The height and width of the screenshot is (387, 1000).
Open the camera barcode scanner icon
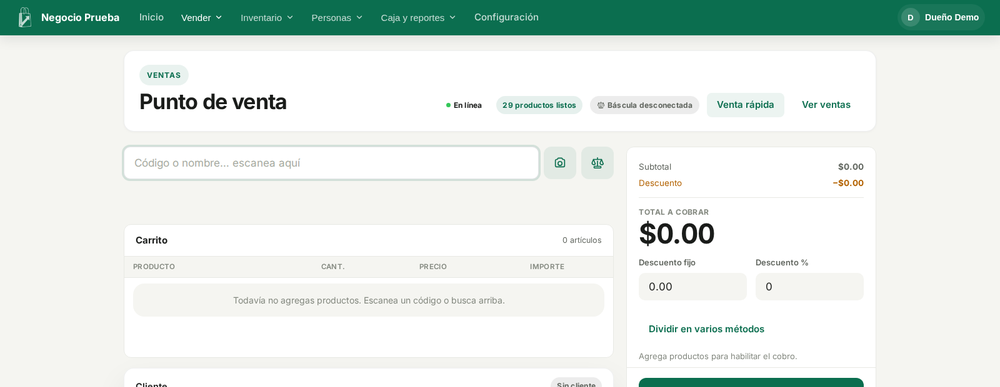(560, 163)
